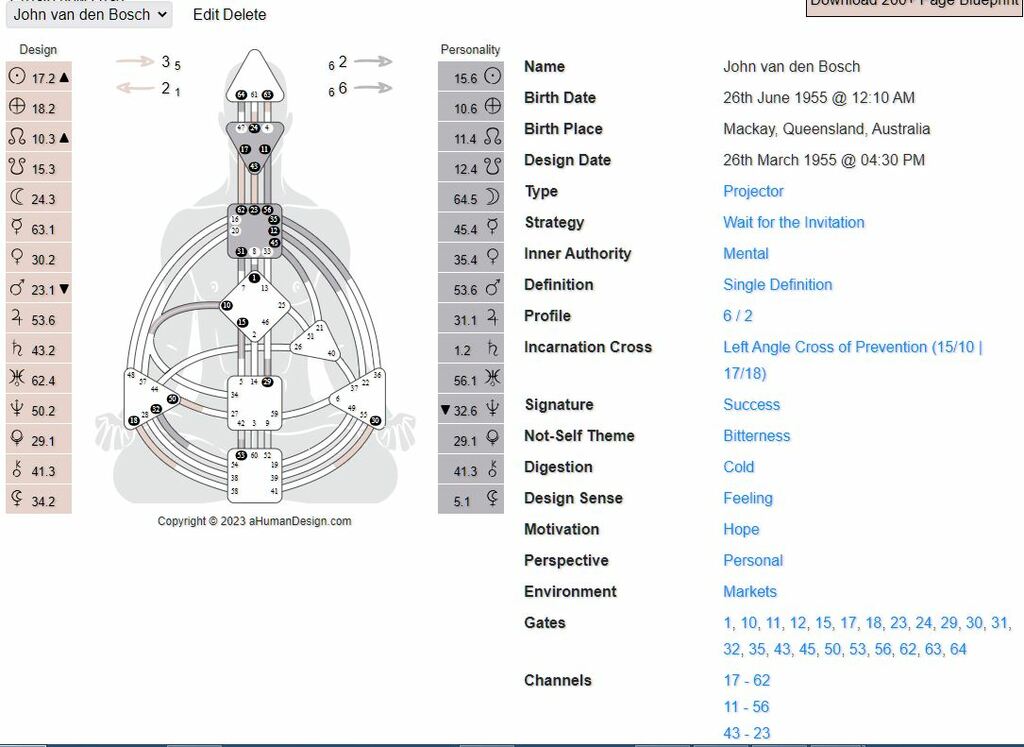Screen dimensions: 1024x747
Task: Click the Personality Sun symbol at 15.6
Action: point(492,77)
